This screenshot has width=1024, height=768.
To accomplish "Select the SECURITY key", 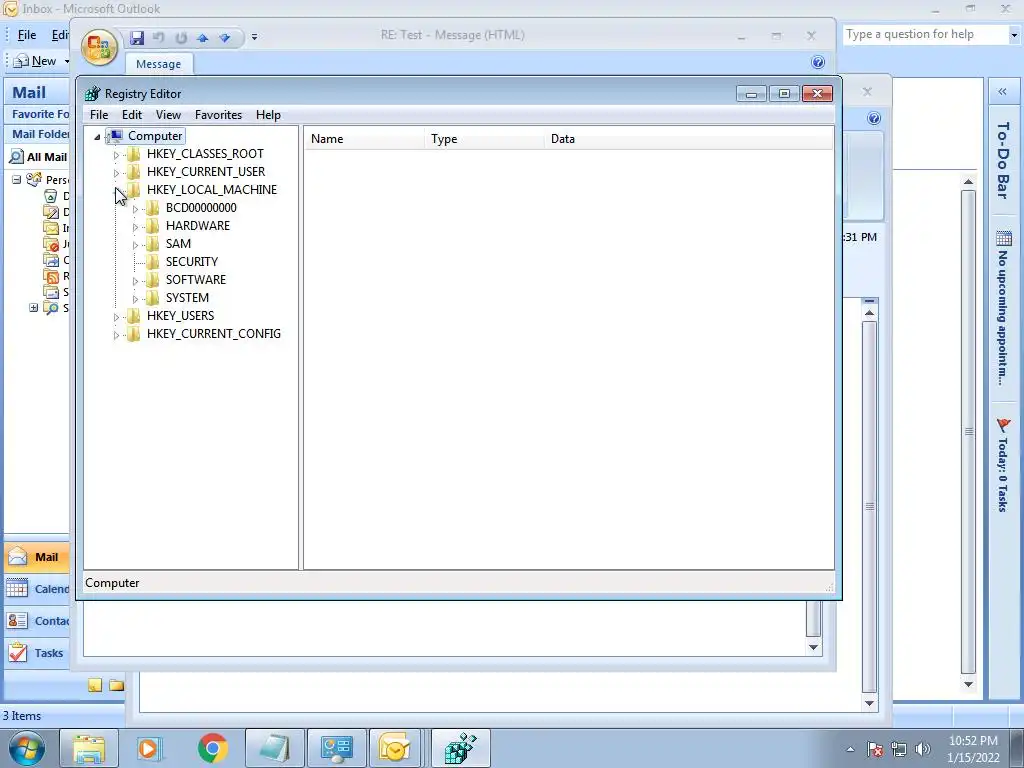I will click(191, 261).
